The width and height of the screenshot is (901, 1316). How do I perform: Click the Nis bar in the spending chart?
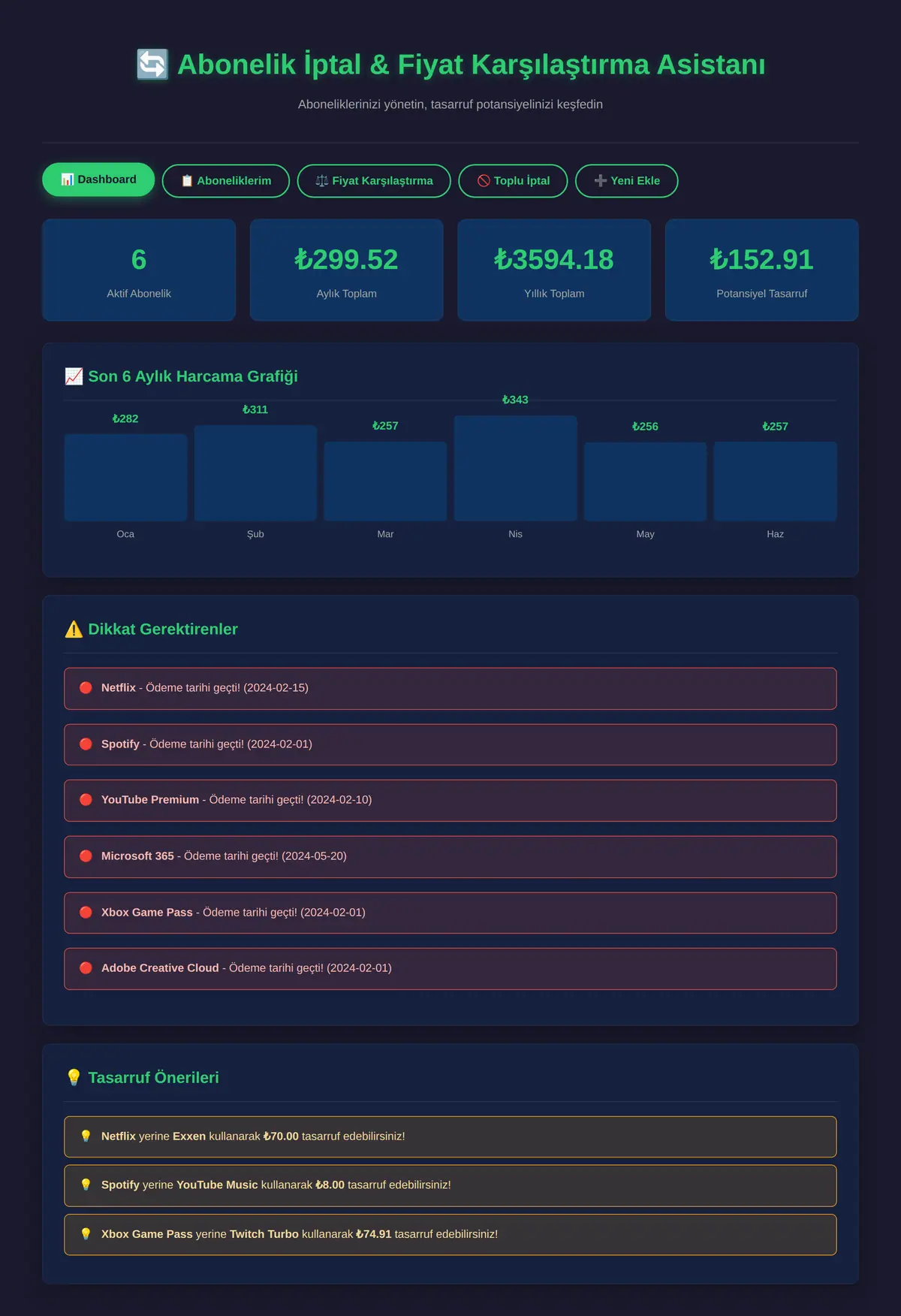[516, 469]
